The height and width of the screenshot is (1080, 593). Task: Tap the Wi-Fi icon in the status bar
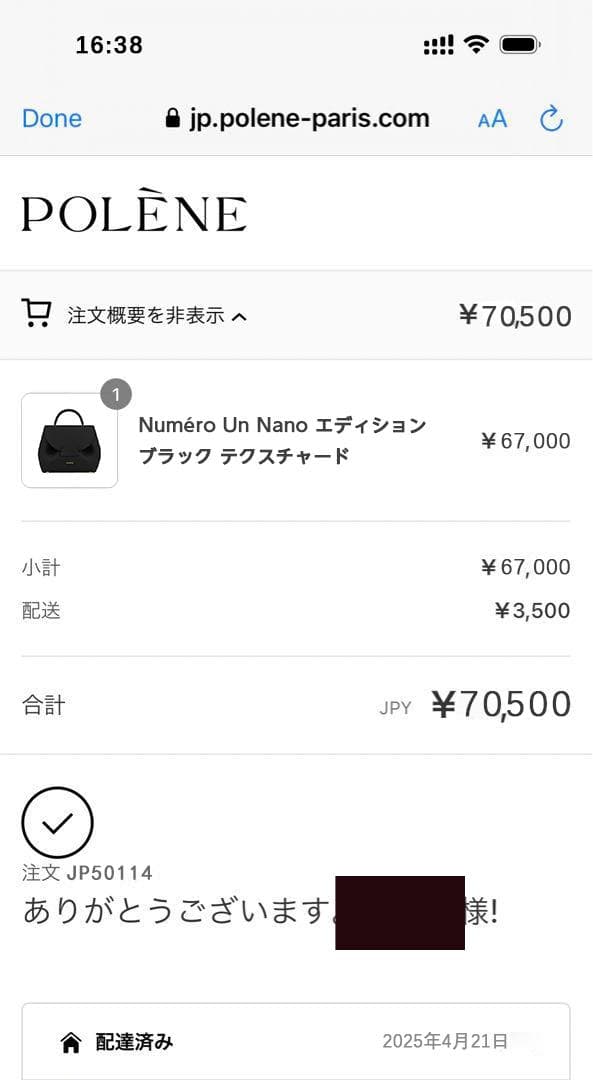(x=474, y=44)
